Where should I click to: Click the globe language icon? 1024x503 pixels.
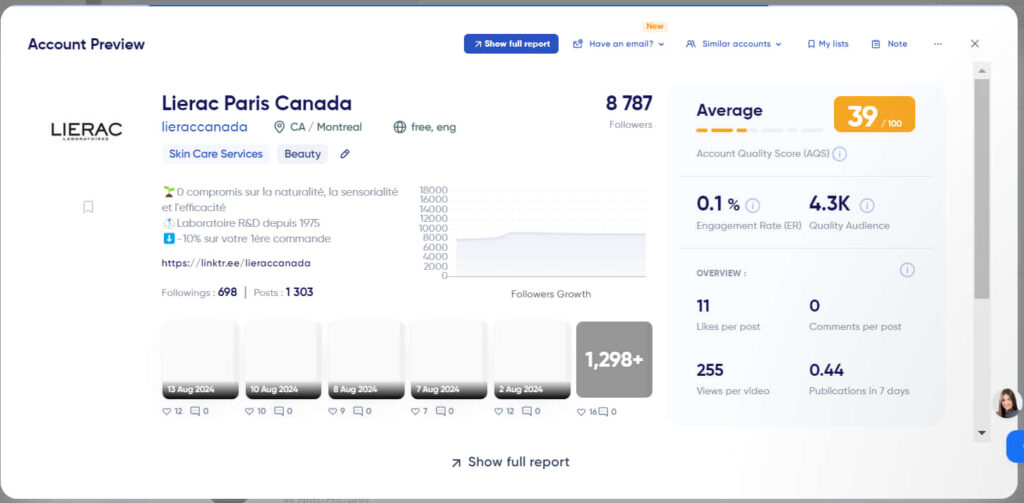point(400,127)
